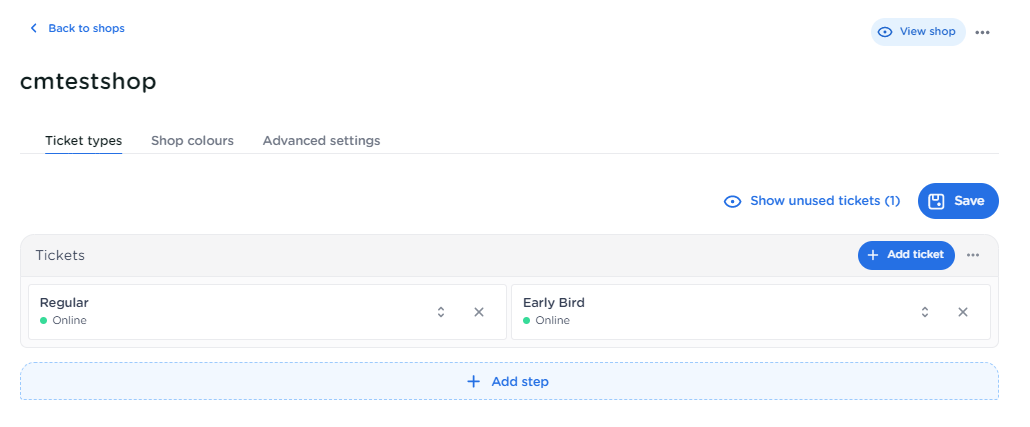
Task: Click the Early Bird green Online status dot
Action: pyautogui.click(x=527, y=321)
